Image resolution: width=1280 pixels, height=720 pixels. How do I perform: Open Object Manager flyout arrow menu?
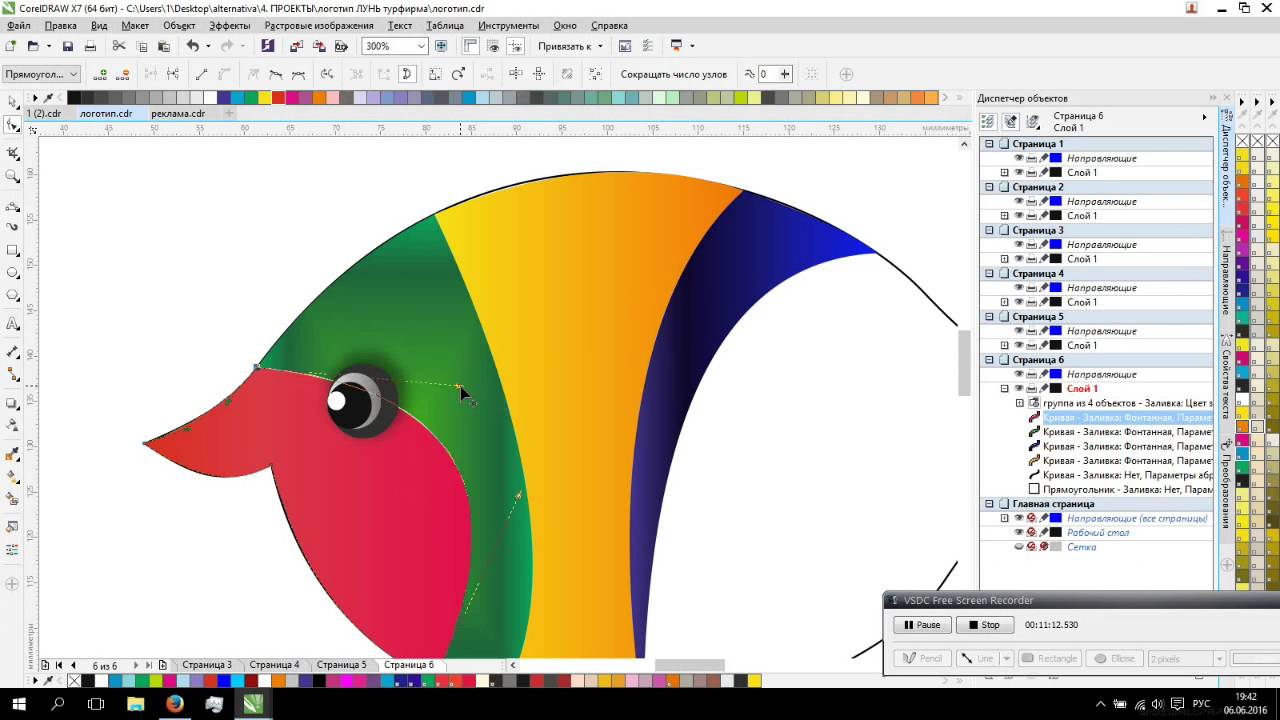coord(1204,117)
